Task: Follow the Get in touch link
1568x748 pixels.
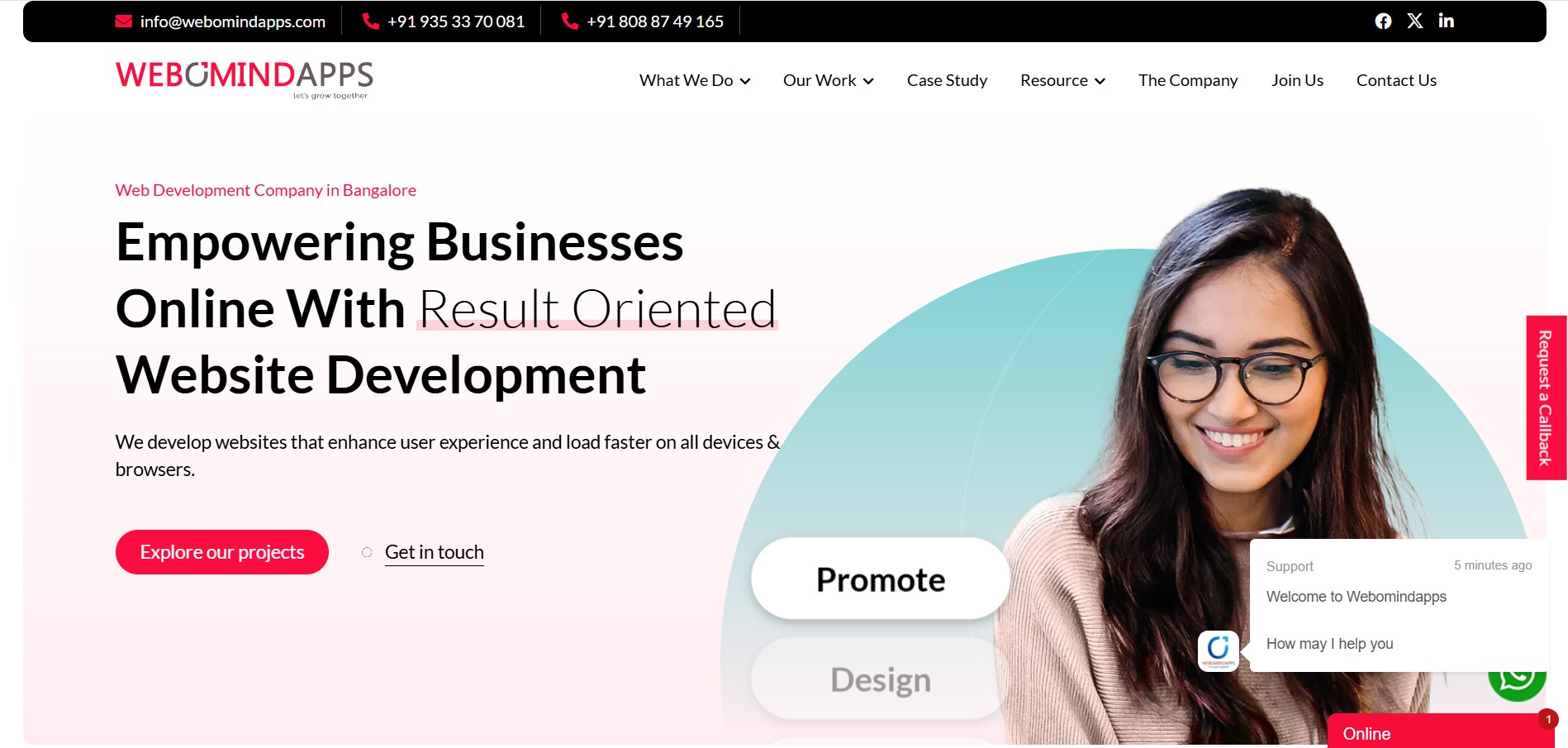Action: click(x=435, y=552)
